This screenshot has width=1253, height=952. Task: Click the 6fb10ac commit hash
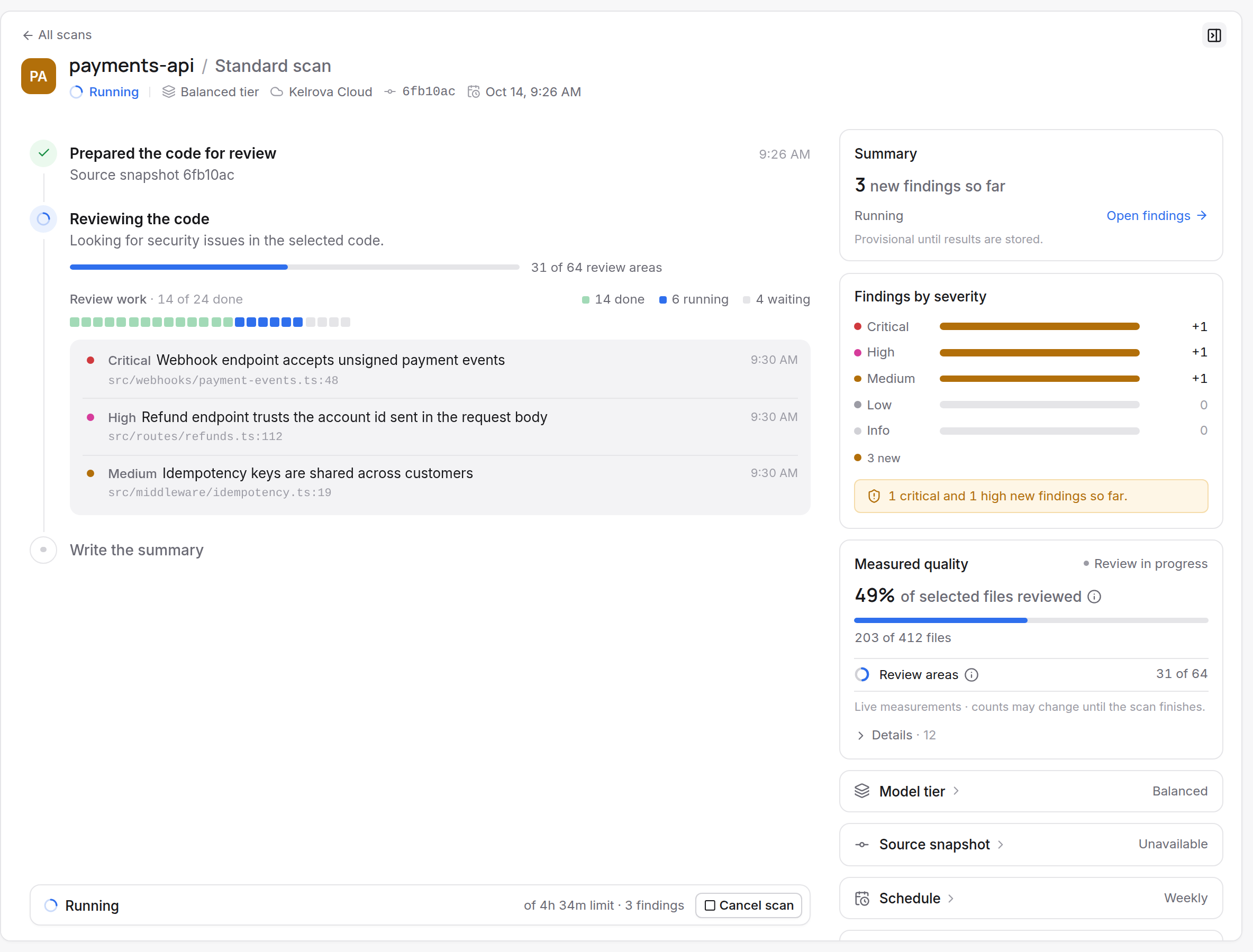[x=429, y=91]
